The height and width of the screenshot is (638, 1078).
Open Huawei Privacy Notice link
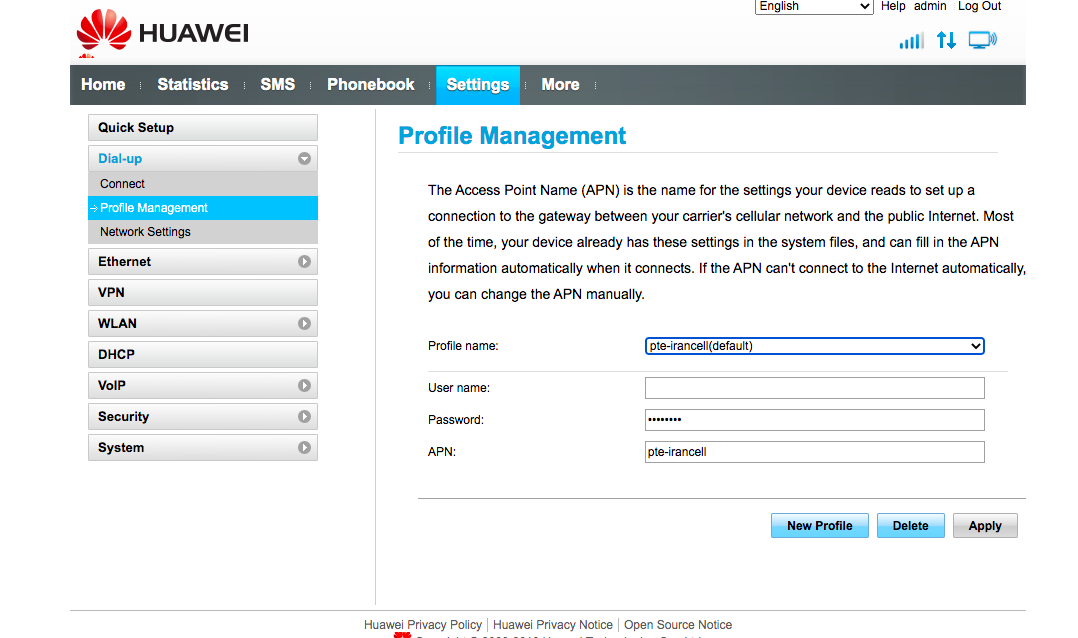click(x=553, y=625)
